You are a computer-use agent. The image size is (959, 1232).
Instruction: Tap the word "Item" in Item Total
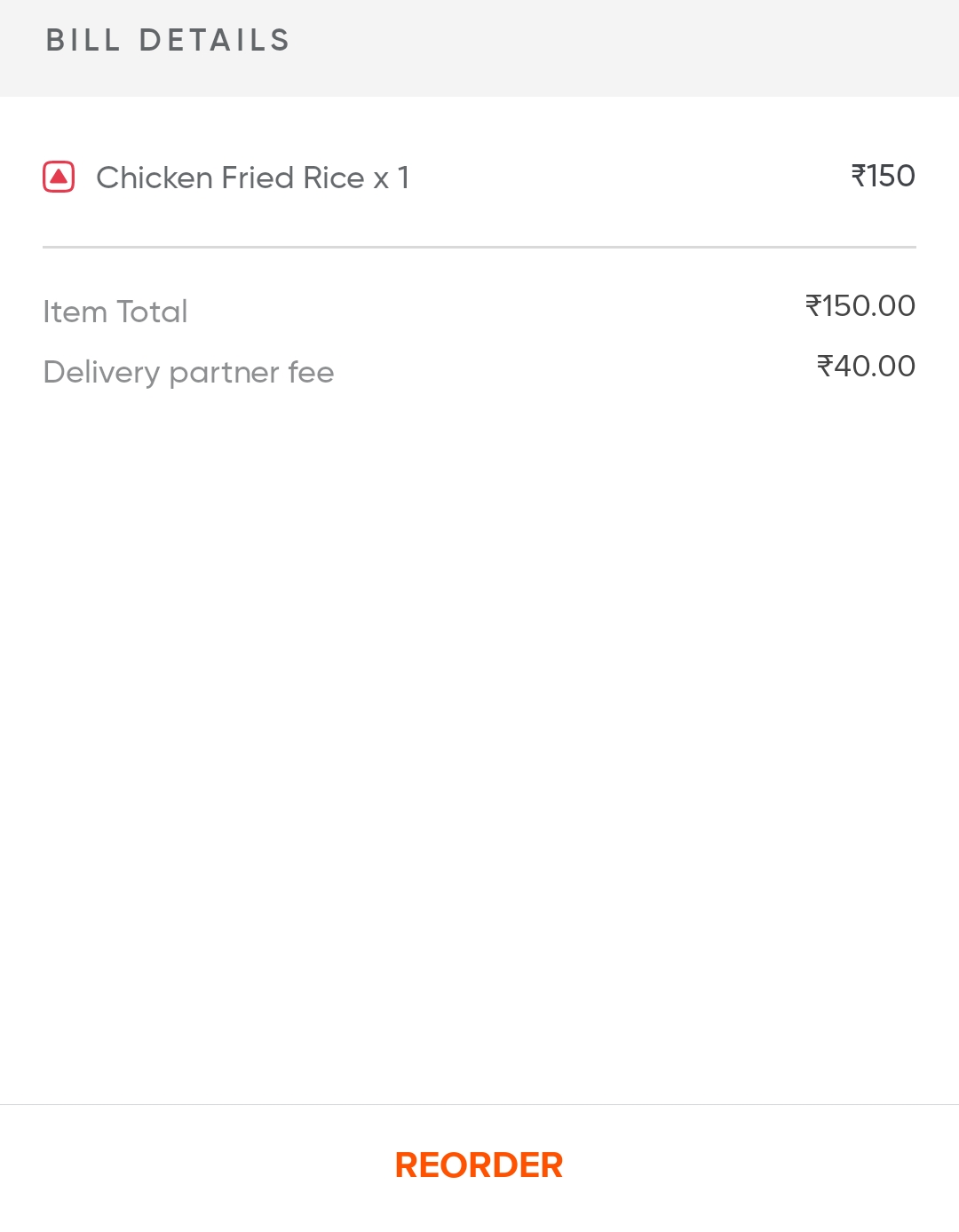pos(75,312)
